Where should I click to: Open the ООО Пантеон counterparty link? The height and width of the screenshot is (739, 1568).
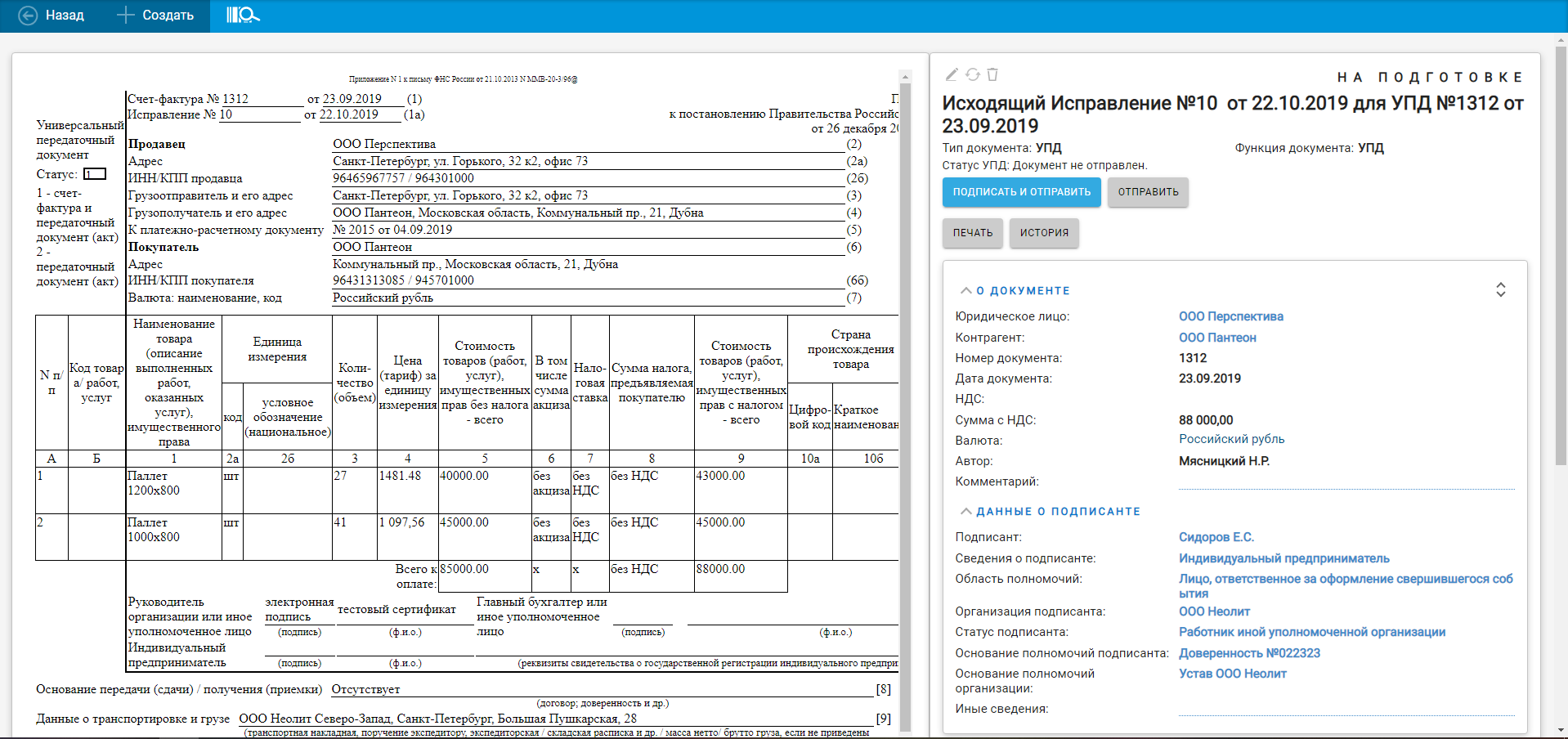pos(1217,338)
